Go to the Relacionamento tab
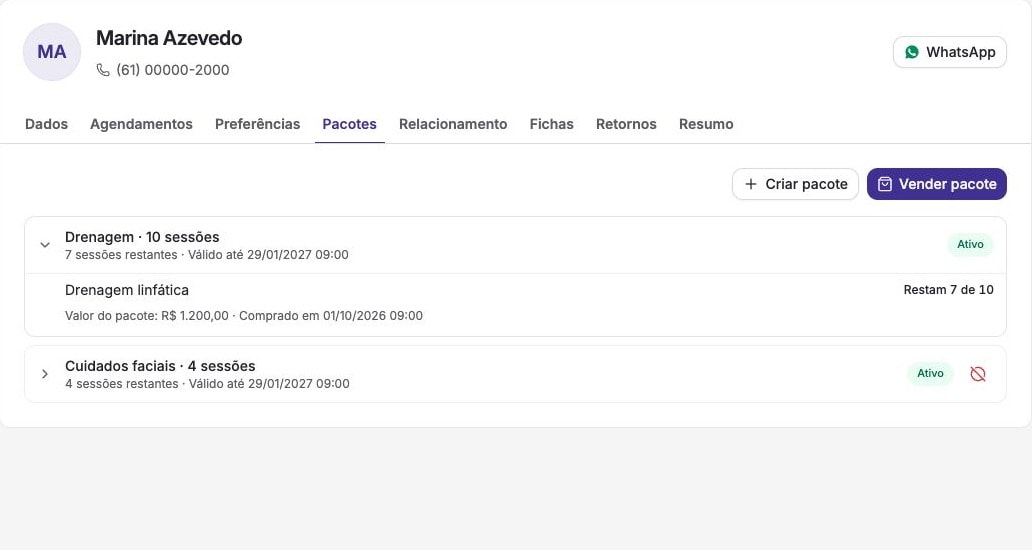This screenshot has height=550, width=1032. (453, 124)
